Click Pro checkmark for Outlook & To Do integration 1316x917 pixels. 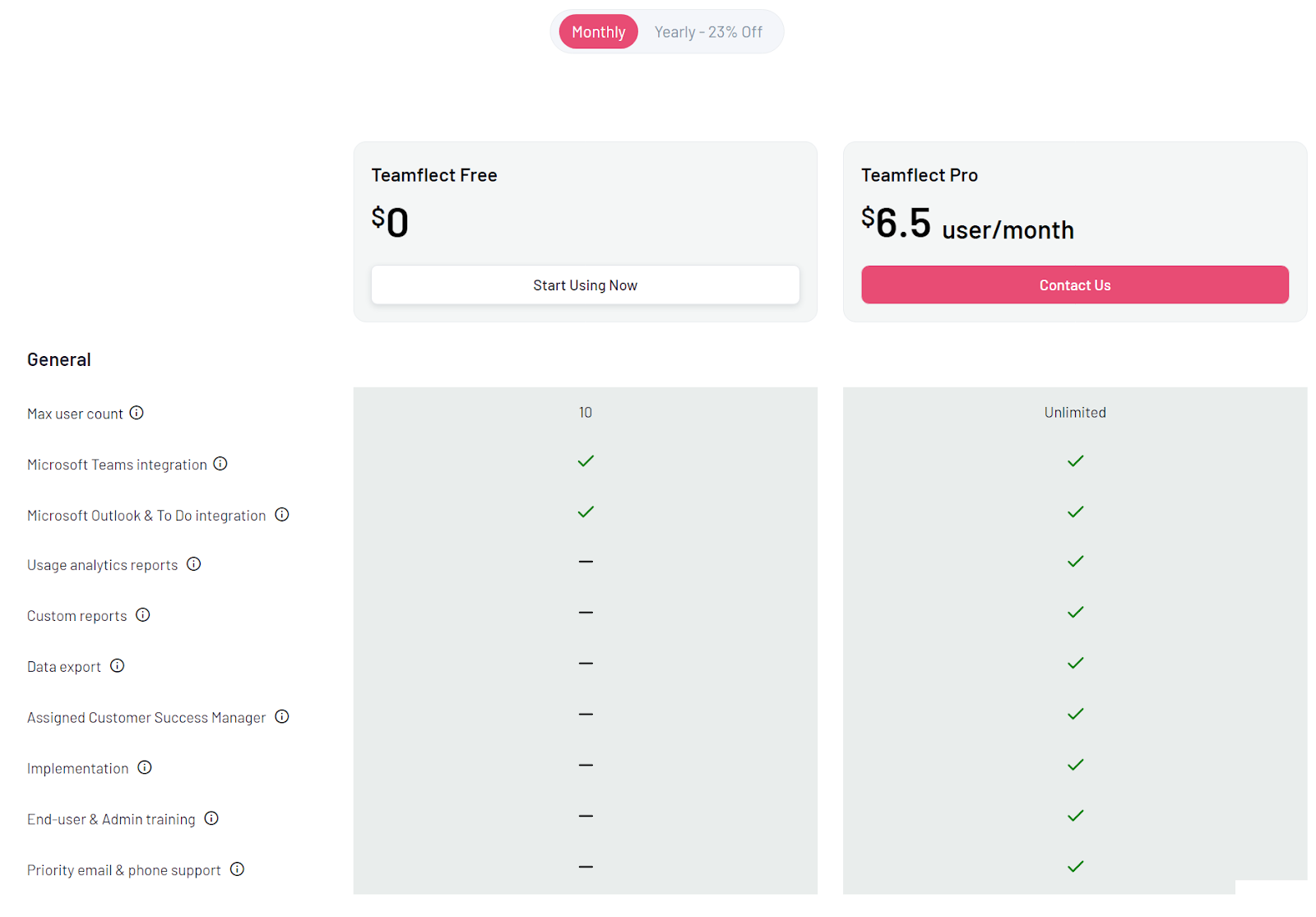pos(1075,512)
